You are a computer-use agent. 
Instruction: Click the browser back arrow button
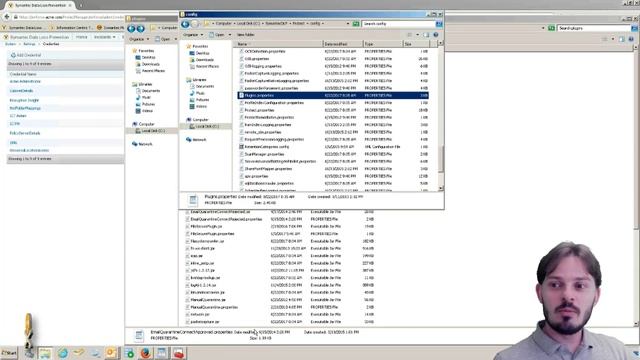click(7, 17)
